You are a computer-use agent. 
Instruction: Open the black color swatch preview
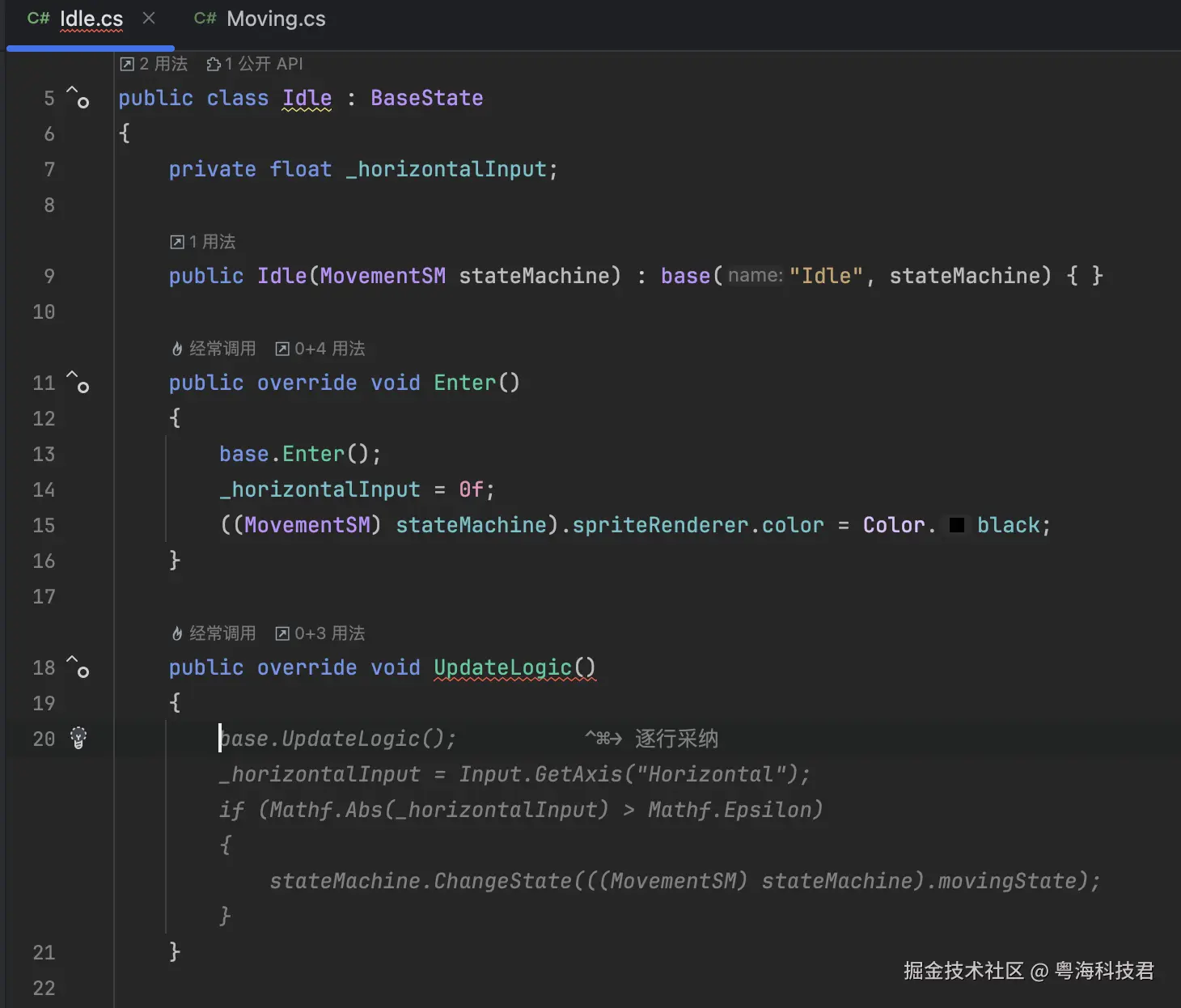(956, 525)
